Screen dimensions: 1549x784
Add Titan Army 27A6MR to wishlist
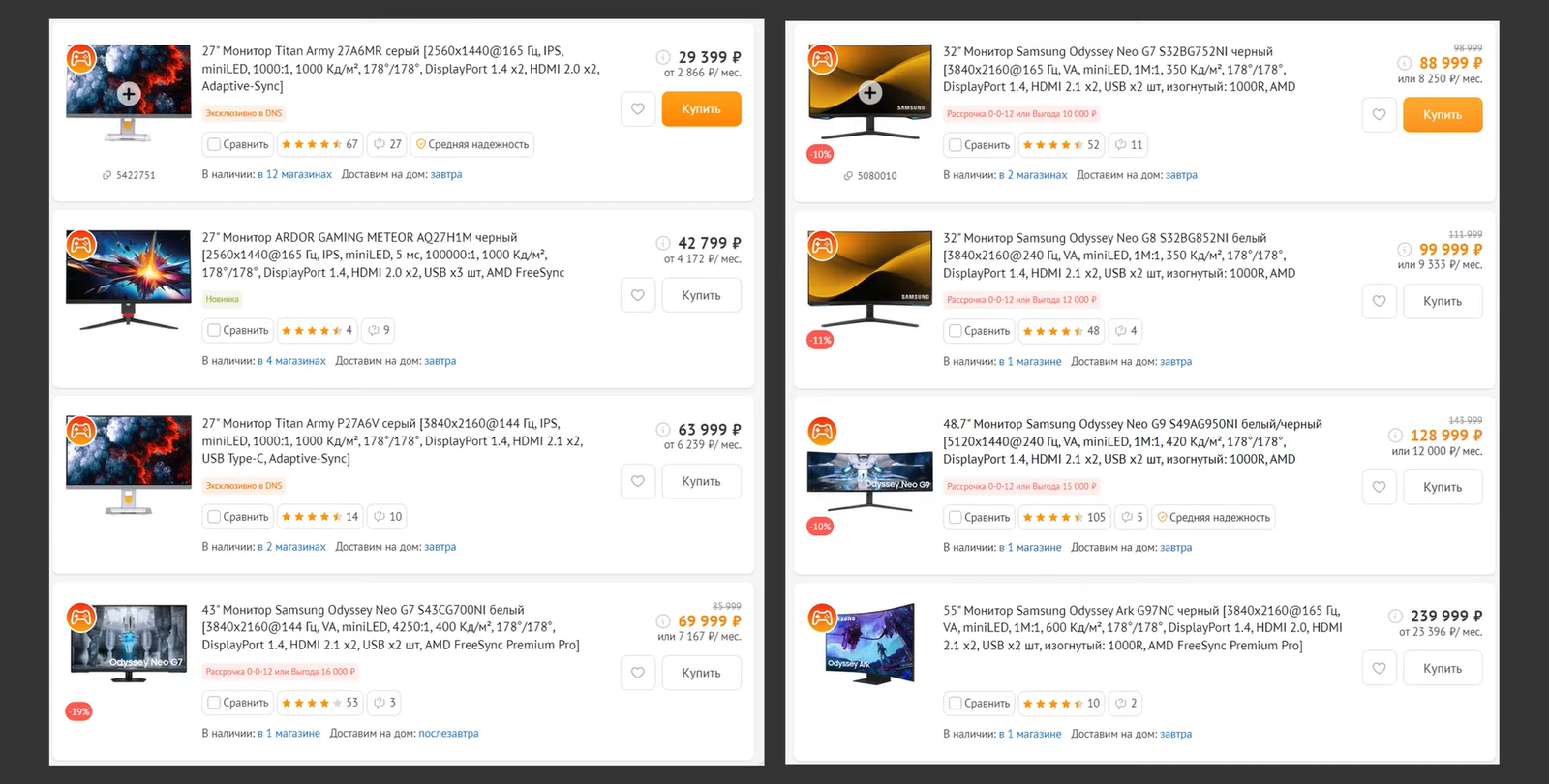pos(637,109)
